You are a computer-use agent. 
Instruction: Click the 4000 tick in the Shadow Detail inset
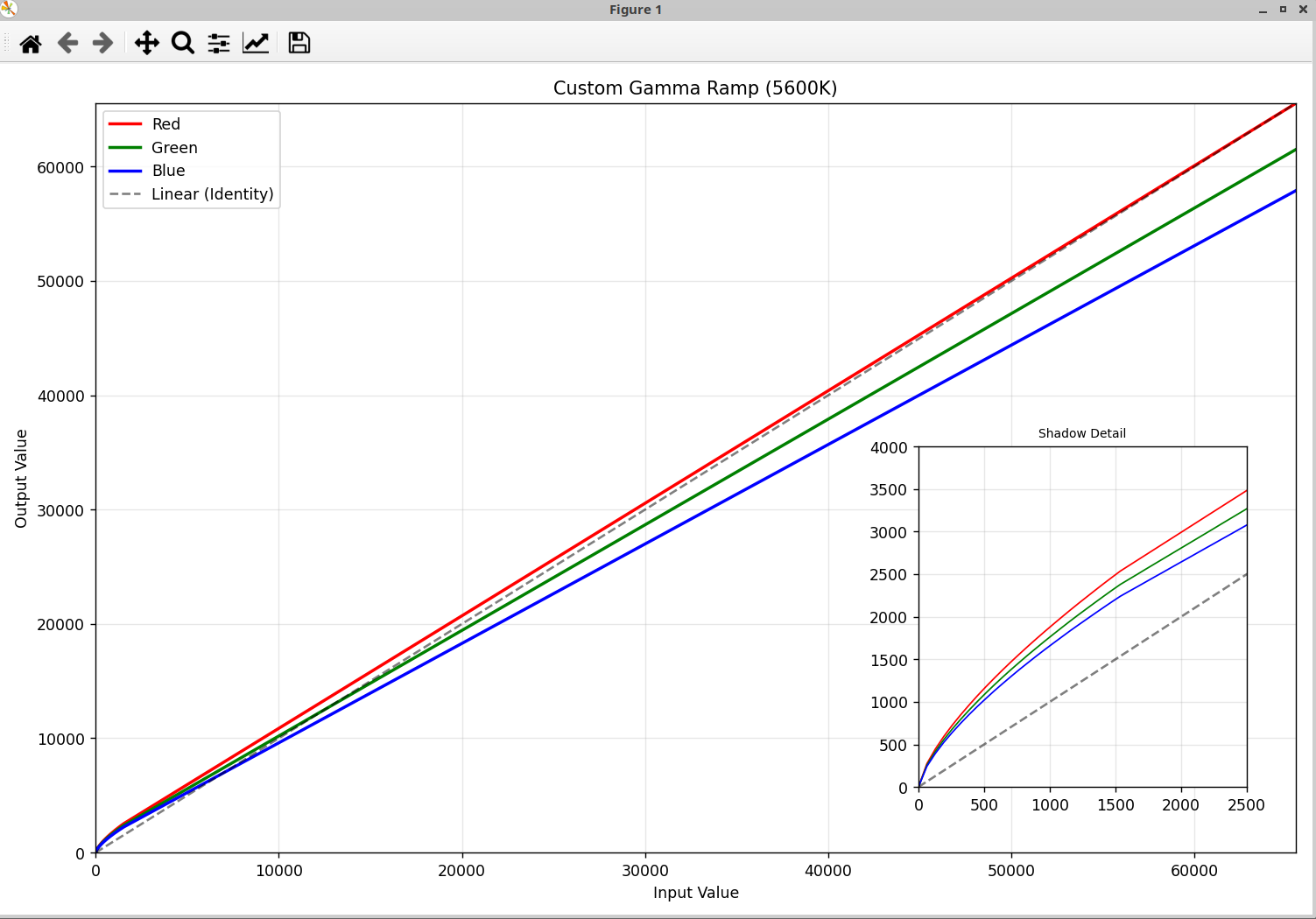coord(889,448)
